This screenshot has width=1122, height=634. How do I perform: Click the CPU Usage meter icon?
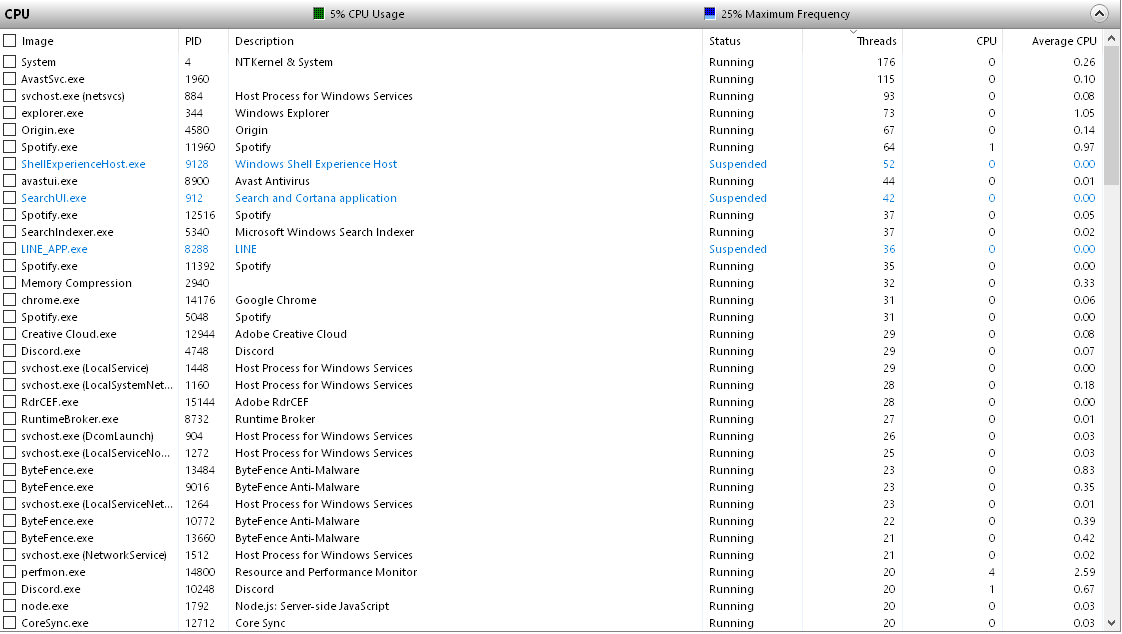pyautogui.click(x=317, y=13)
